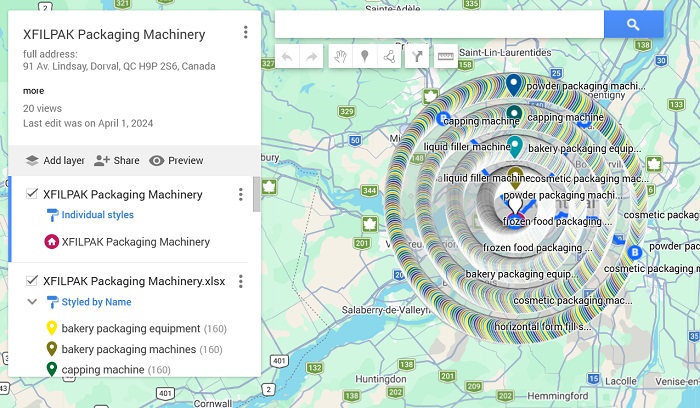Screen dimensions: 700x408
Task: Click the Preview eye icon
Action: coord(156,160)
